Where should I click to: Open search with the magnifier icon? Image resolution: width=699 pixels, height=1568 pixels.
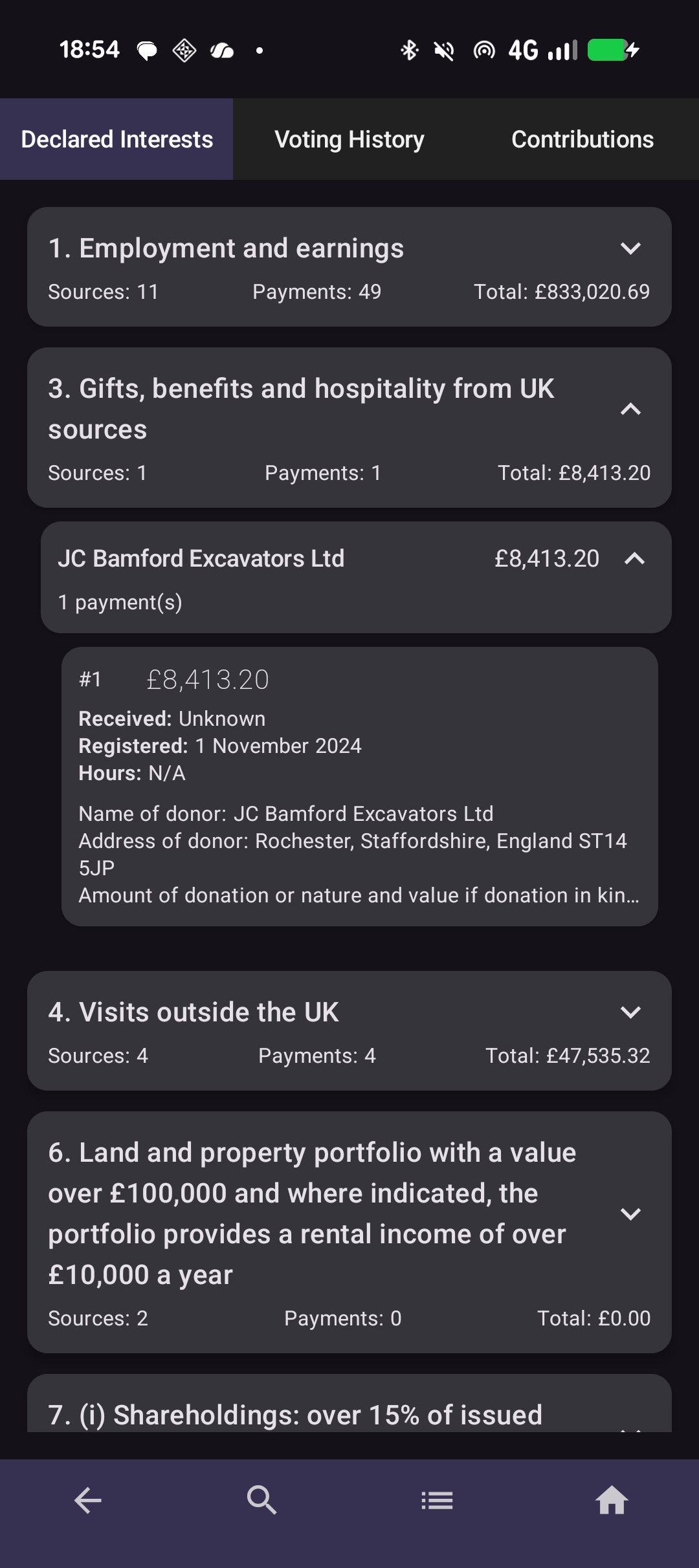(x=262, y=1500)
